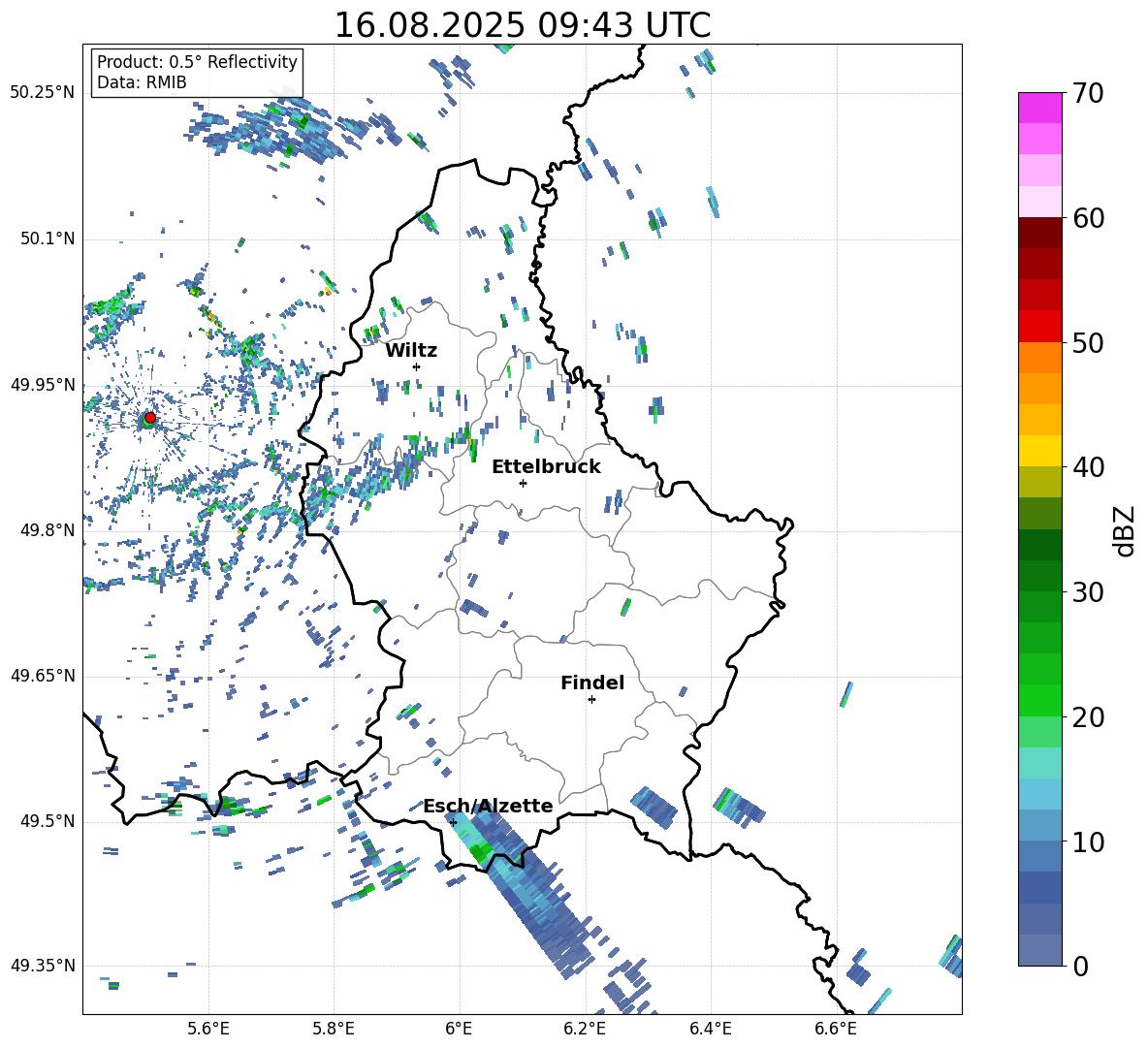
Task: Click the colorbar tick value 50
Action: click(x=1088, y=342)
